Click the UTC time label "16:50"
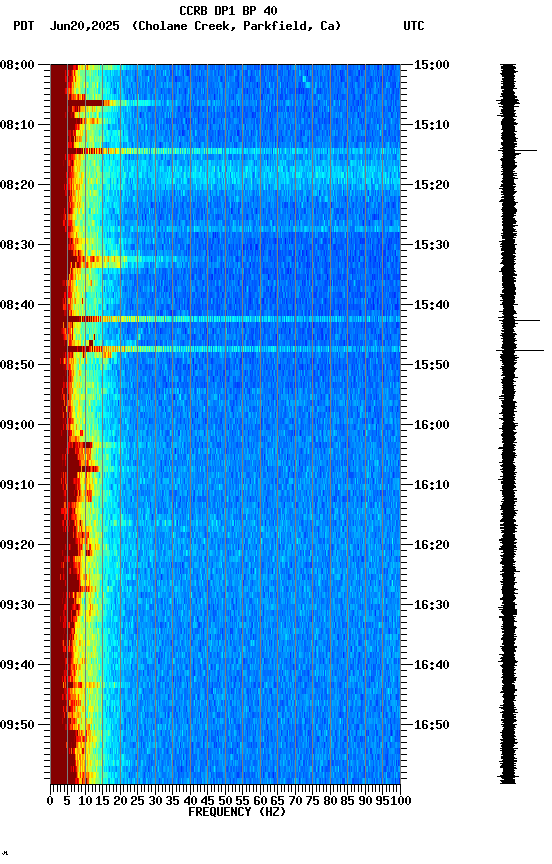This screenshot has height=864, width=552. click(x=432, y=725)
